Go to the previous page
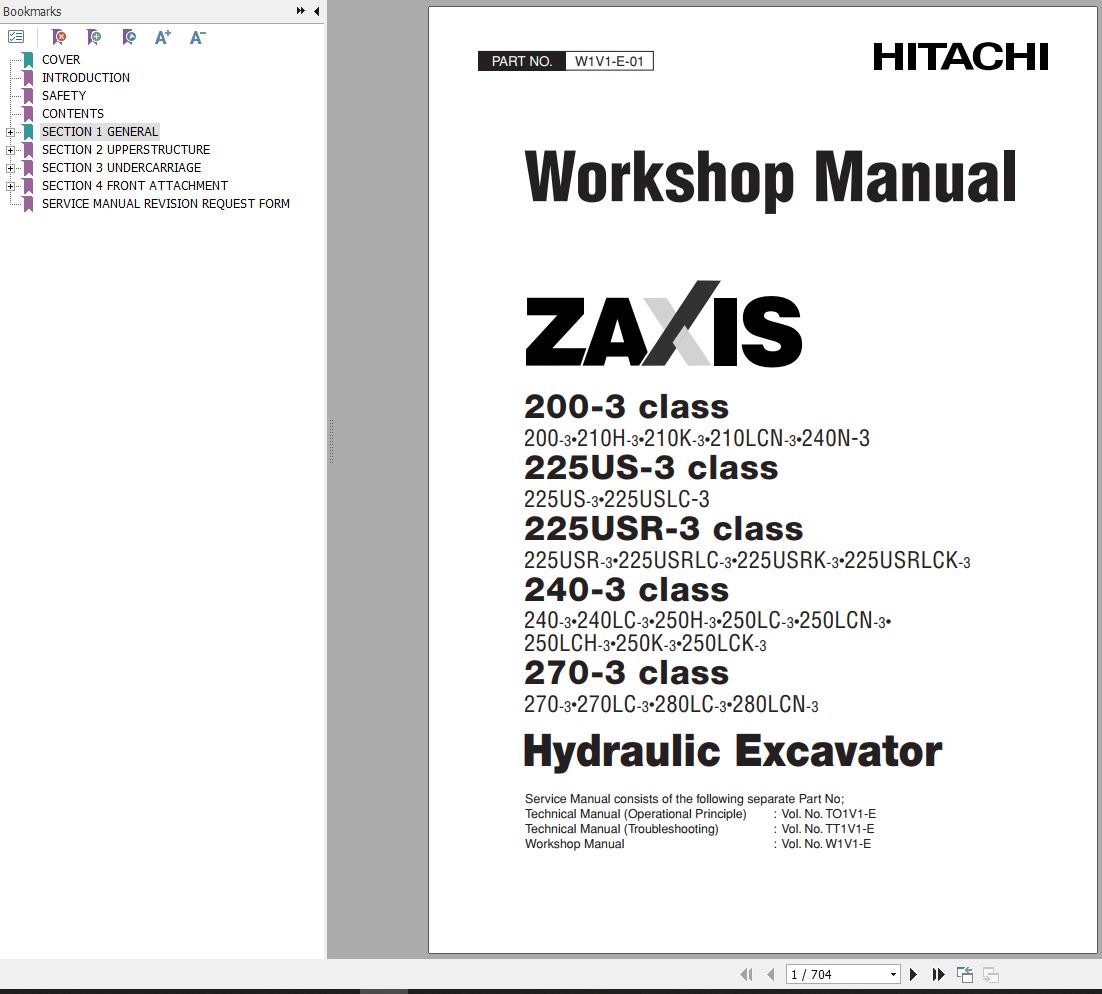Image resolution: width=1102 pixels, height=994 pixels. pyautogui.click(x=771, y=974)
